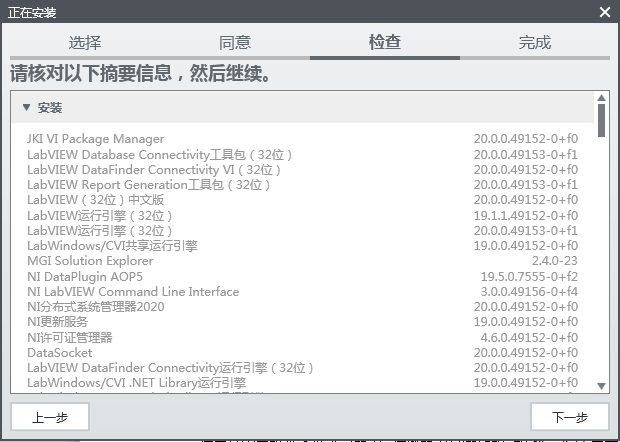This screenshot has height=442, width=620.
Task: Select LabWindows/CVI .NET Library运行引擎 entry
Action: pos(302,382)
